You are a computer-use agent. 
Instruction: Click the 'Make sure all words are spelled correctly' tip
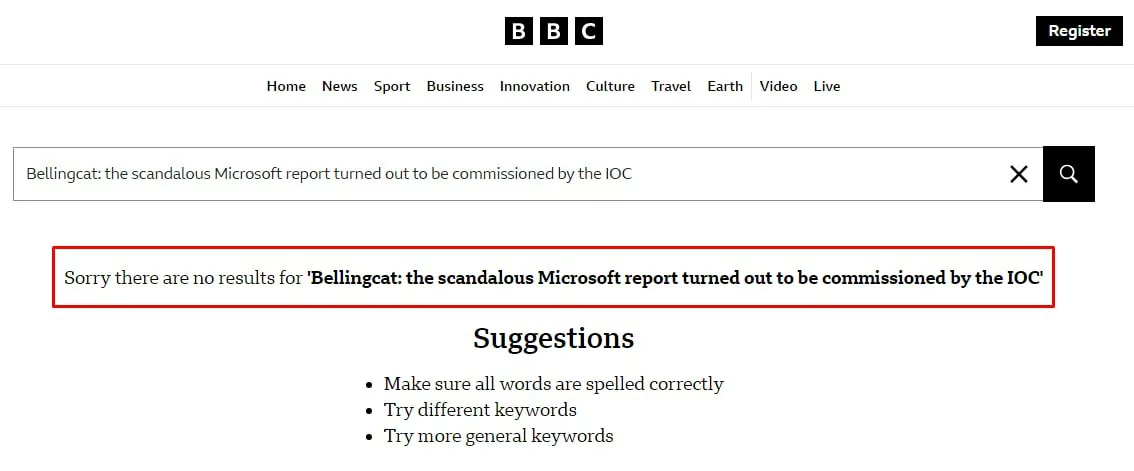point(553,384)
